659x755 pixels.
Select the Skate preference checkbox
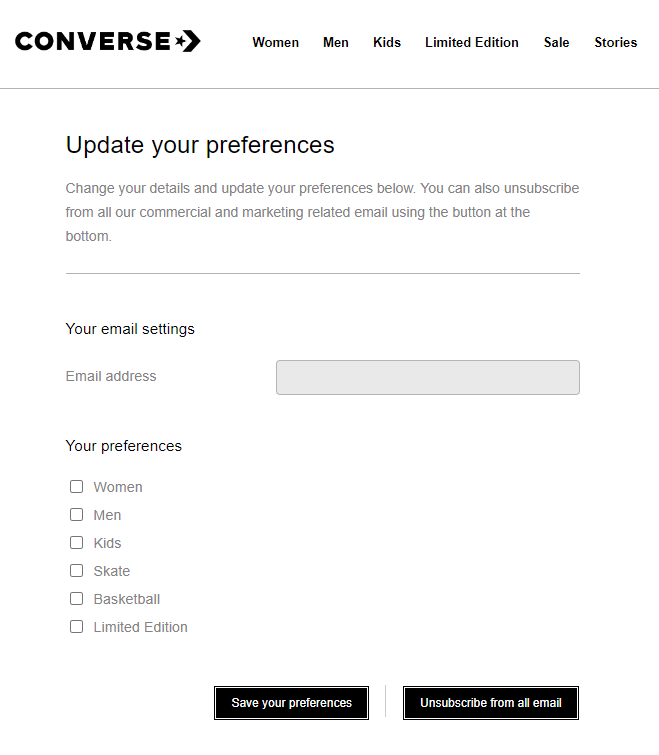[x=76, y=571]
